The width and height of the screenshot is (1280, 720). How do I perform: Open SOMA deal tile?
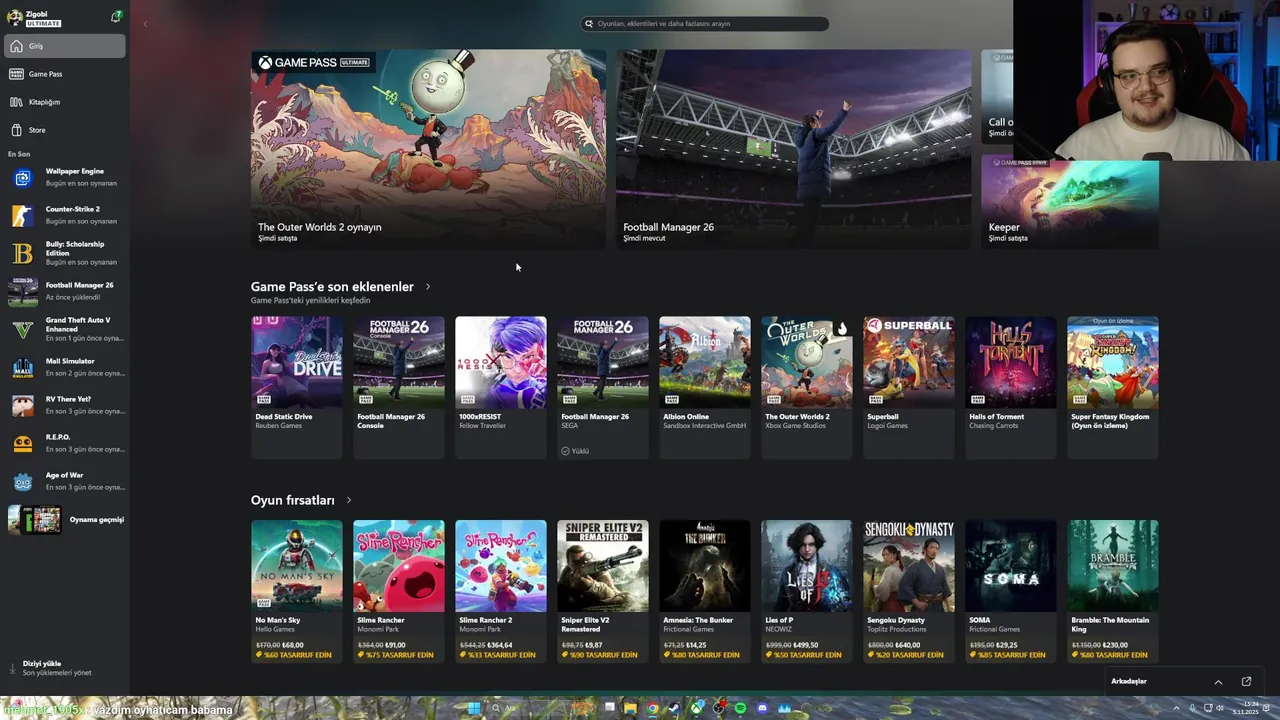[x=1011, y=591]
